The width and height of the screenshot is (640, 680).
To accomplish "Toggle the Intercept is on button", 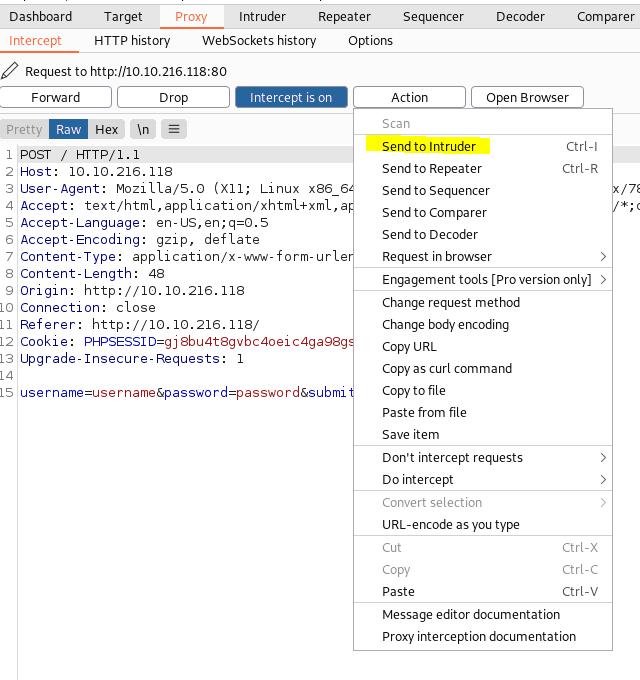I will [291, 97].
